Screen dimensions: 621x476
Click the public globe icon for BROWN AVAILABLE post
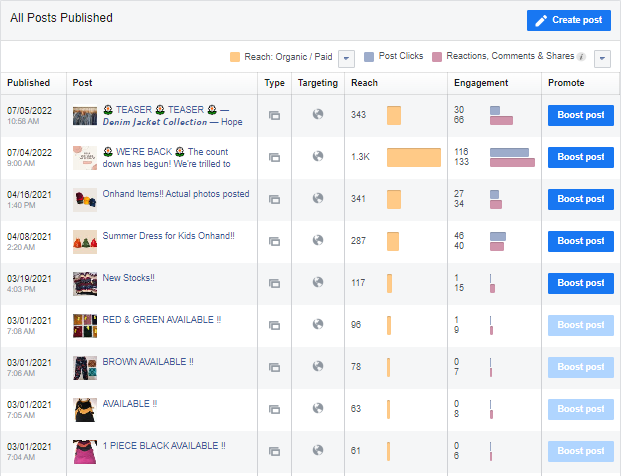[318, 366]
